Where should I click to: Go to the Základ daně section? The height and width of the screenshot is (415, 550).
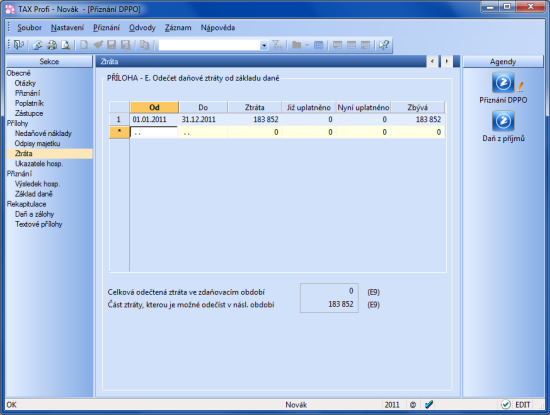click(34, 194)
